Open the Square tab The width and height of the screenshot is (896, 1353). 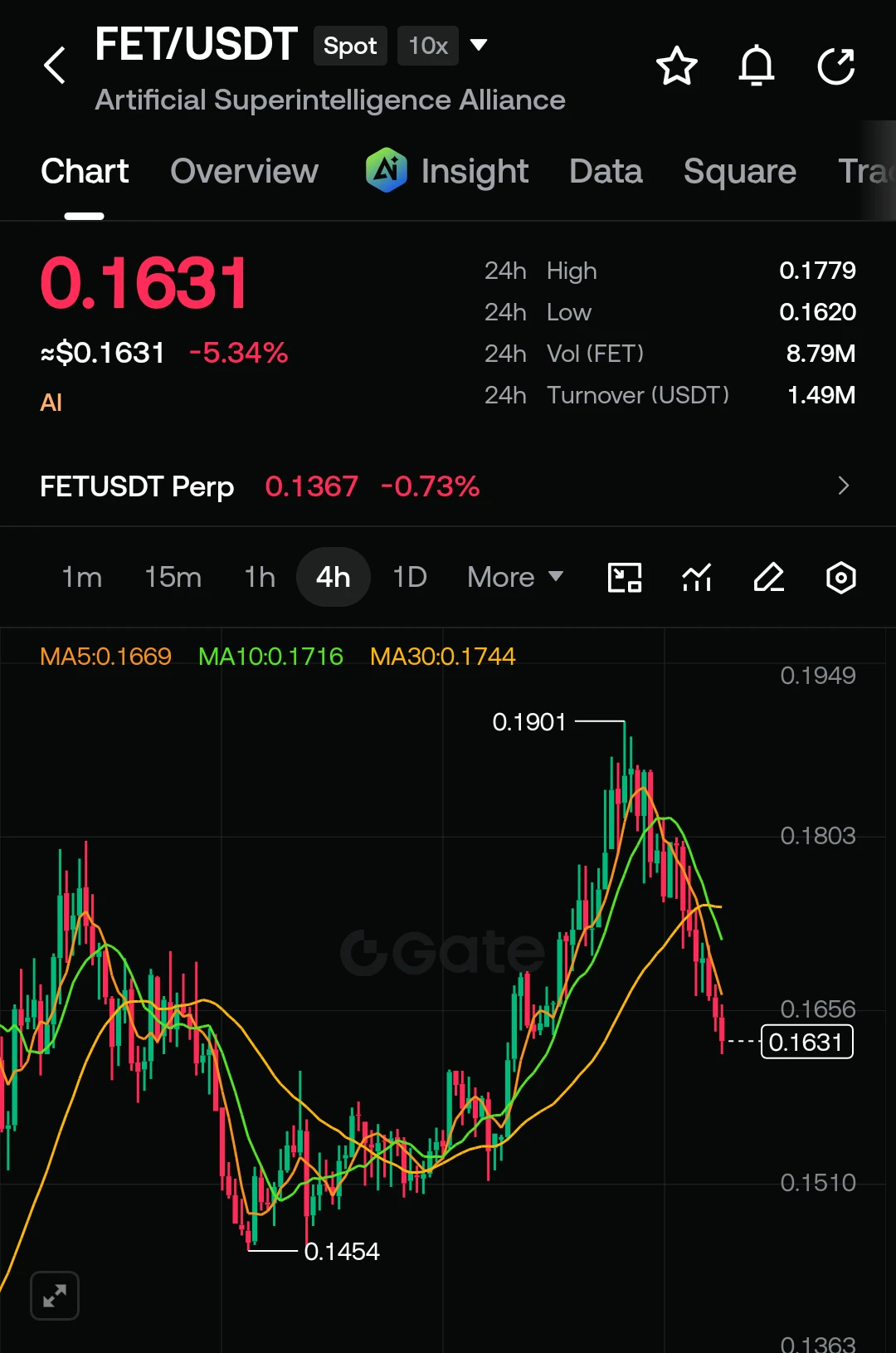pos(740,172)
